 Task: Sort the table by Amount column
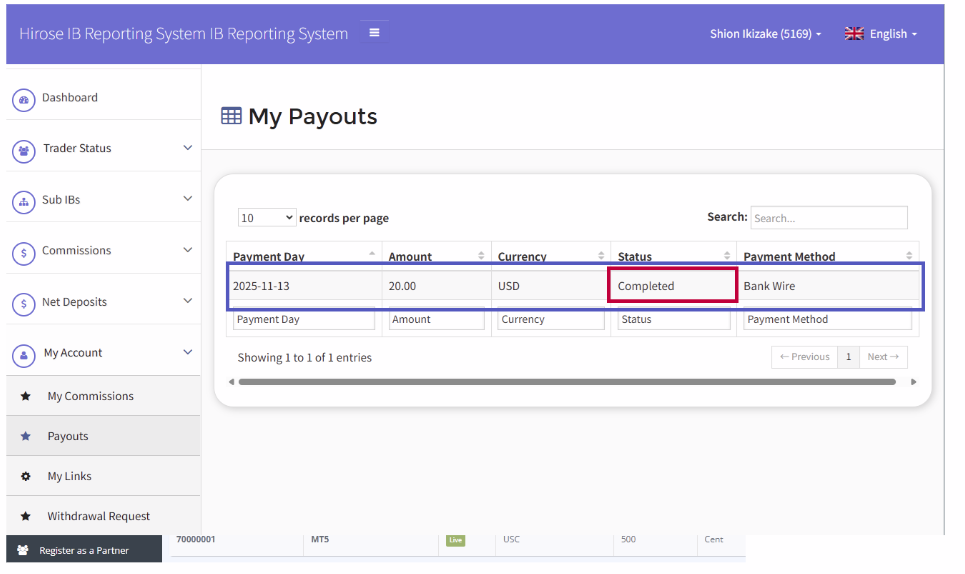click(435, 256)
